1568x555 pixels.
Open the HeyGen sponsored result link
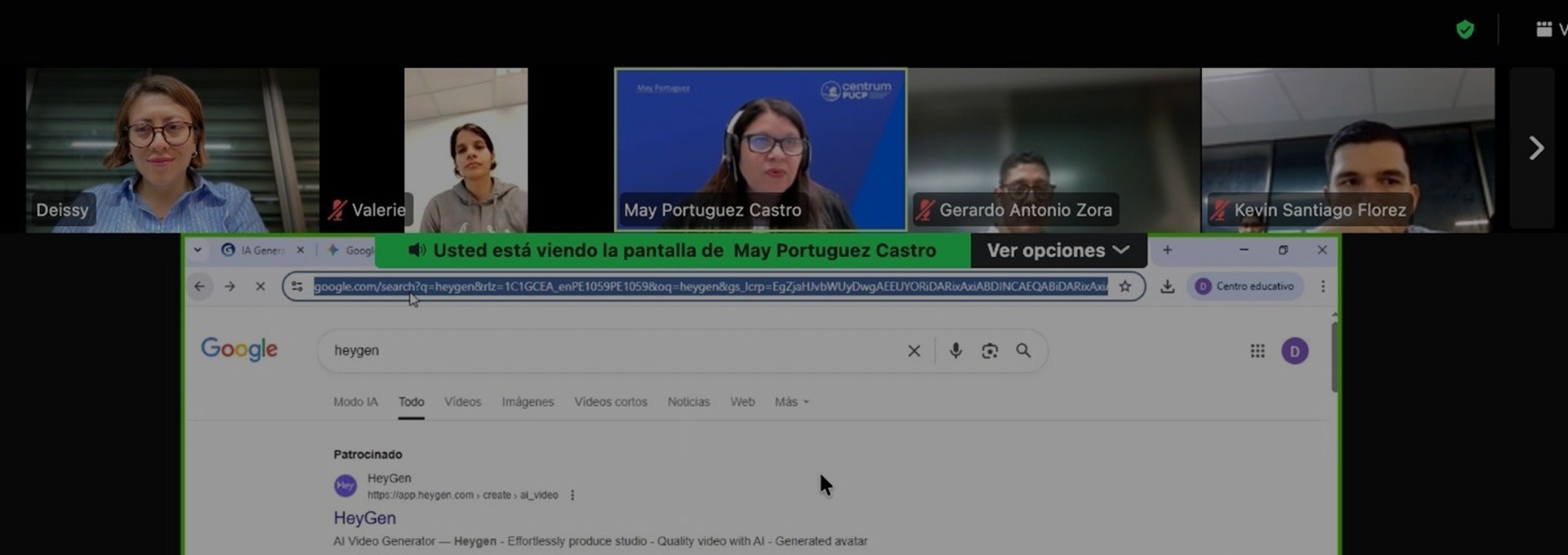[364, 518]
